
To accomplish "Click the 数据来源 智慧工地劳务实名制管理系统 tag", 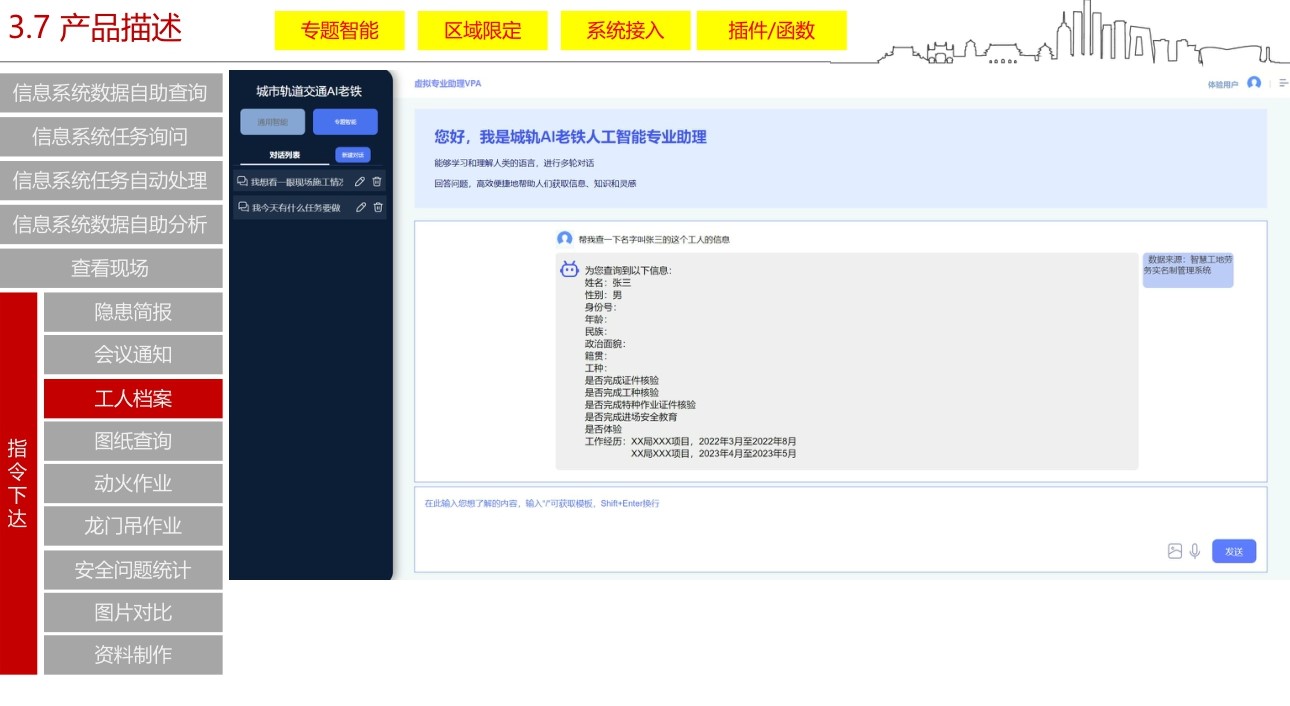I will 1188,270.
